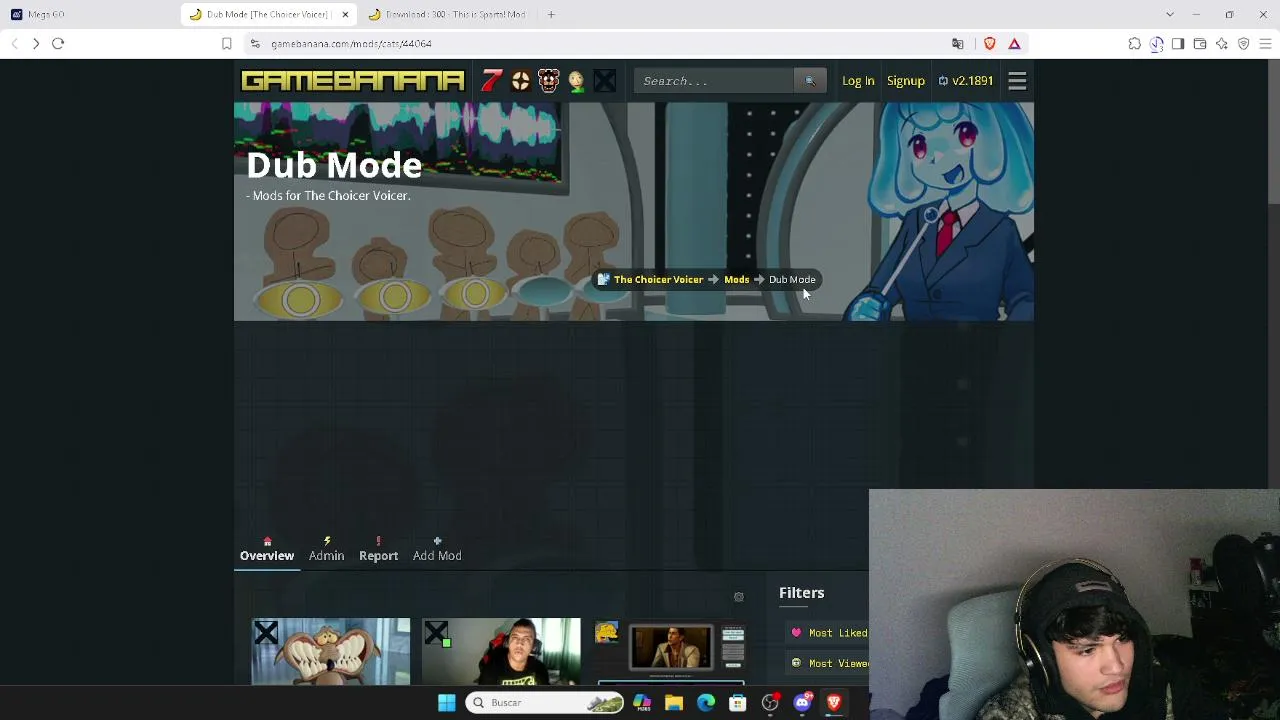Focus the GameBanana search field

[x=714, y=81]
